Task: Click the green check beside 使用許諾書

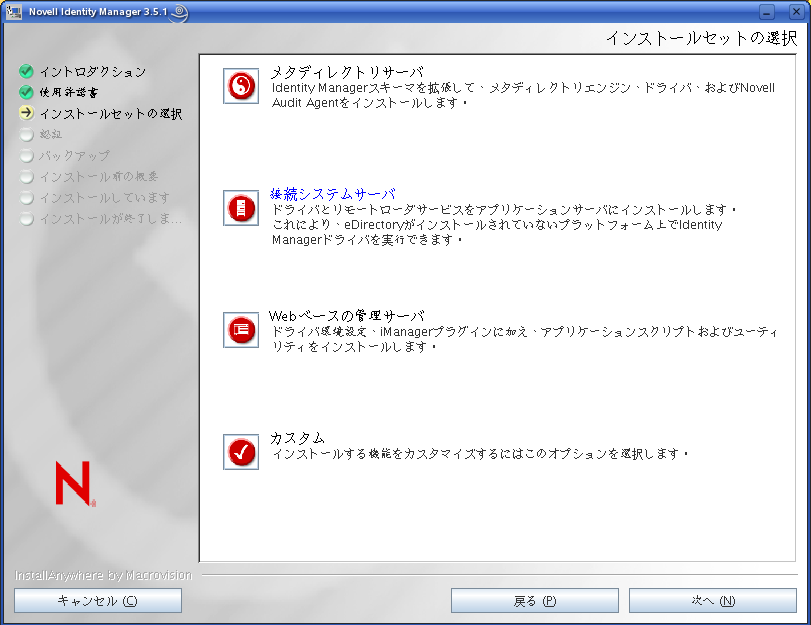Action: (x=24, y=92)
